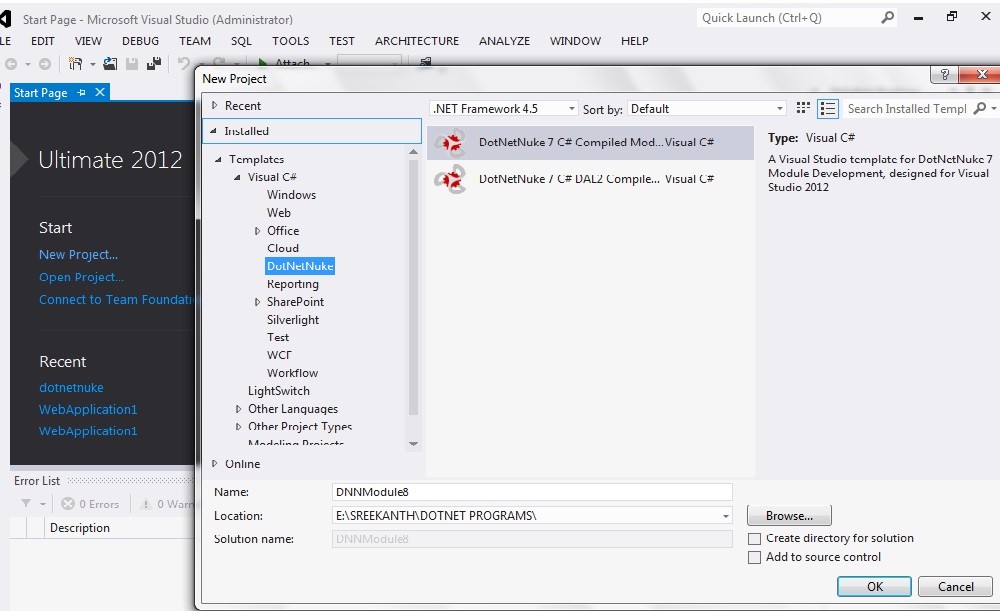Collapse the Installed section
1000x611 pixels.
tap(213, 131)
